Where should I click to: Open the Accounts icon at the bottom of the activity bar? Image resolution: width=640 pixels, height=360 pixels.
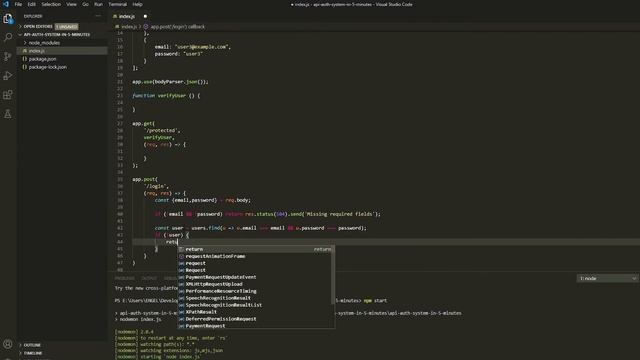click(x=8, y=344)
